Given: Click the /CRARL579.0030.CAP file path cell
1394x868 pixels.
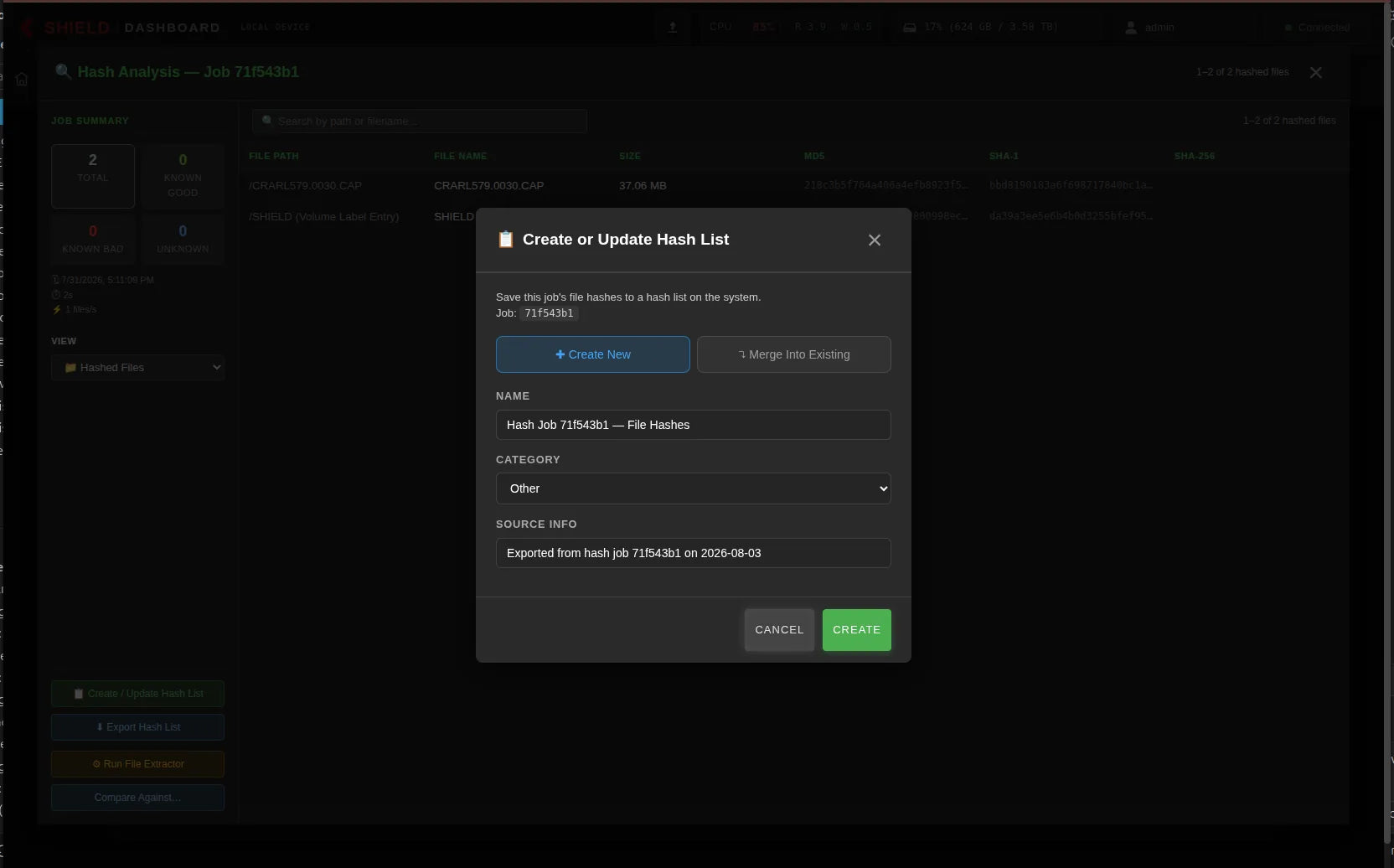Looking at the screenshot, I should pyautogui.click(x=306, y=186).
